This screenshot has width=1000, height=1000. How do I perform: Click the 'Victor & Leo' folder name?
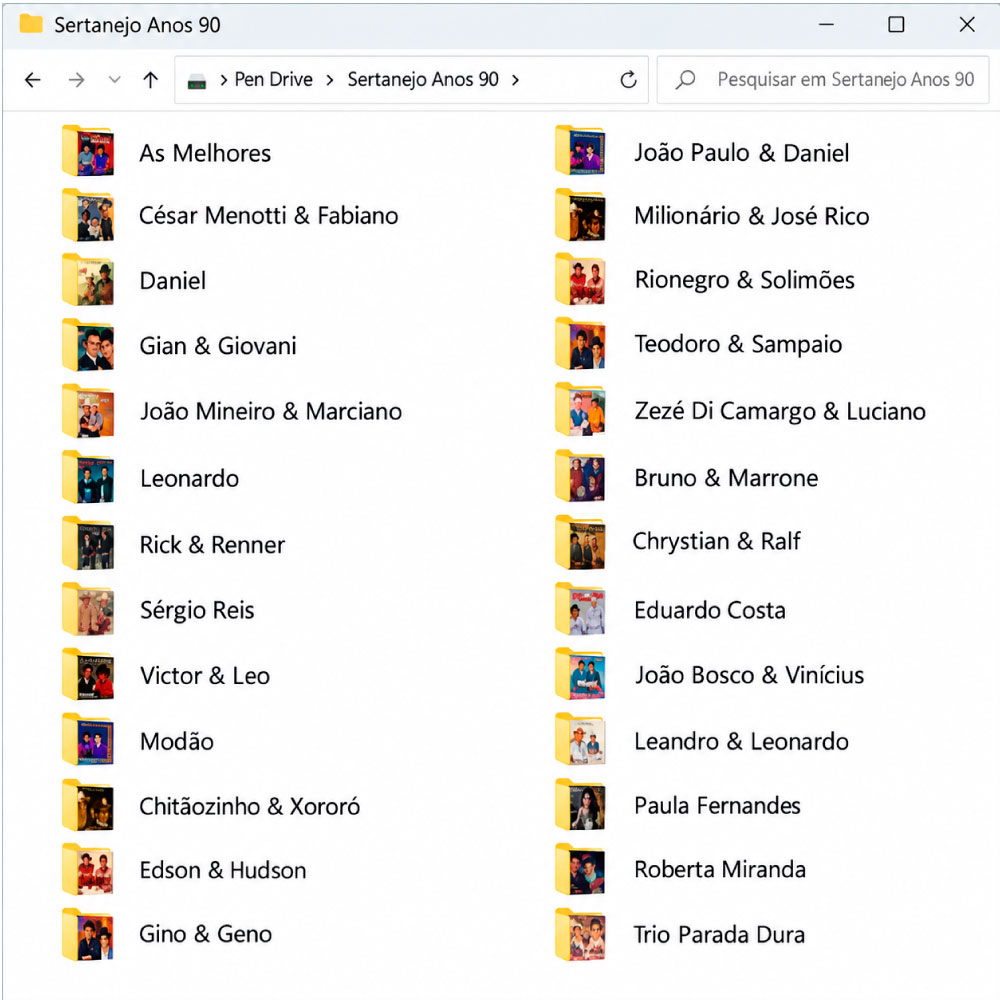point(205,676)
